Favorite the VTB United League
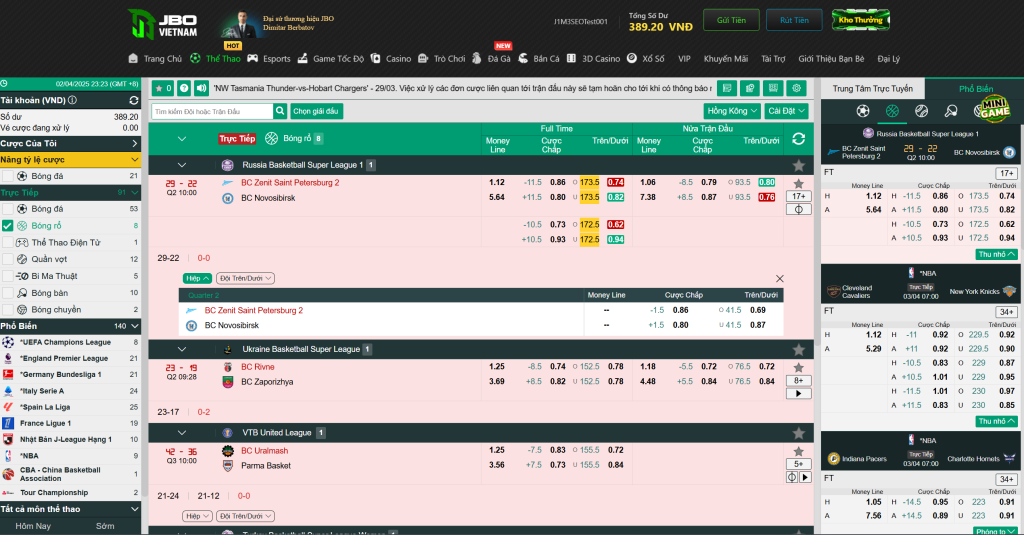 tap(798, 433)
